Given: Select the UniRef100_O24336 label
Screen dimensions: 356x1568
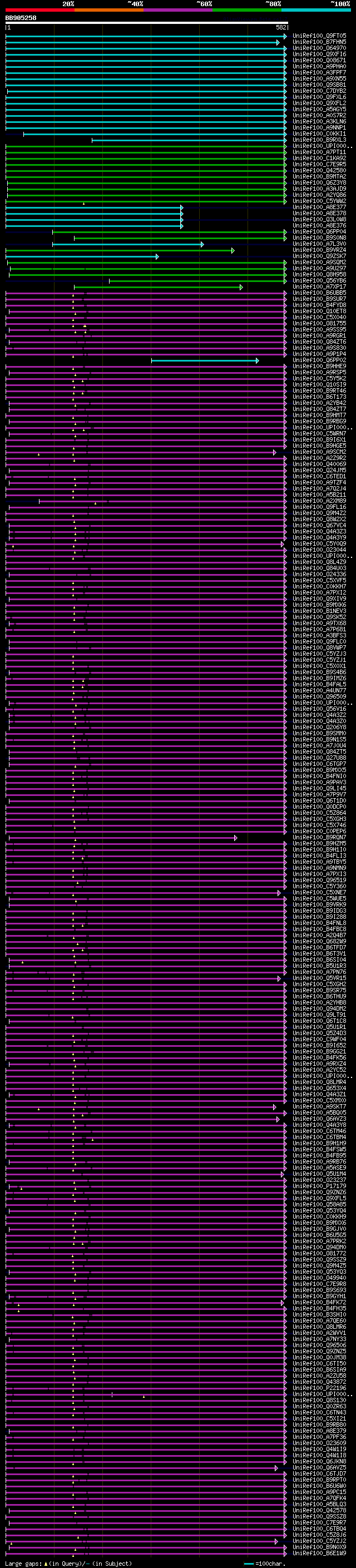Looking at the screenshot, I should coord(319,574).
